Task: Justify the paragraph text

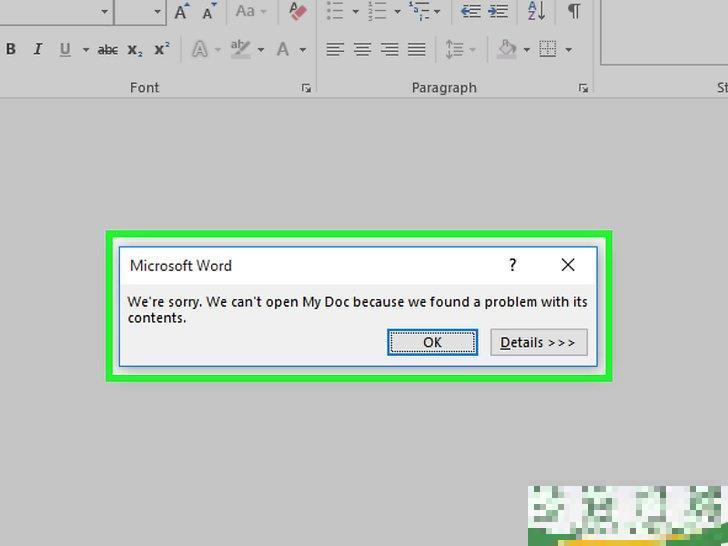Action: click(x=416, y=49)
